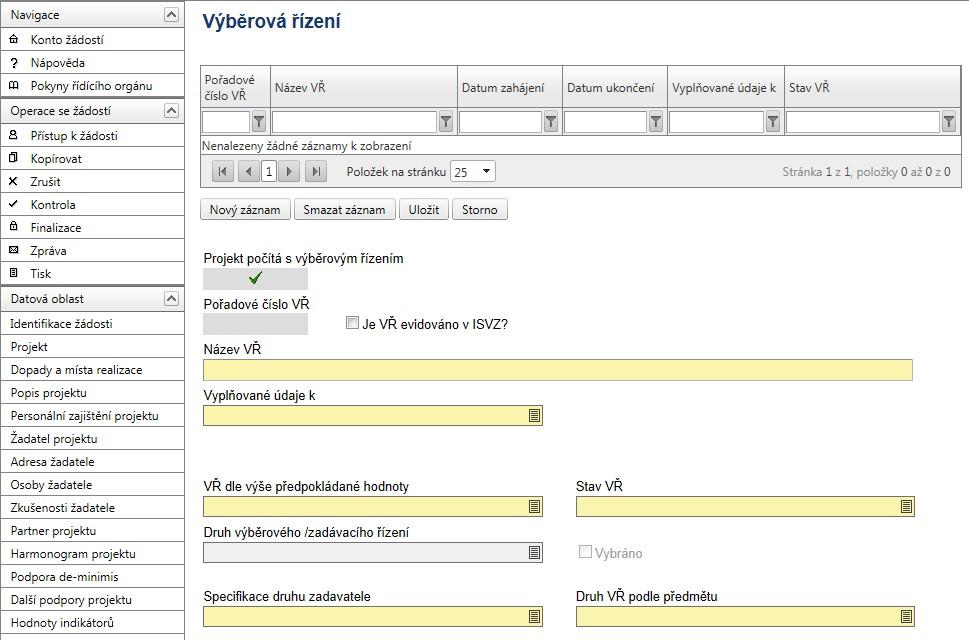Open Položek na stránku dropdown

click(473, 171)
